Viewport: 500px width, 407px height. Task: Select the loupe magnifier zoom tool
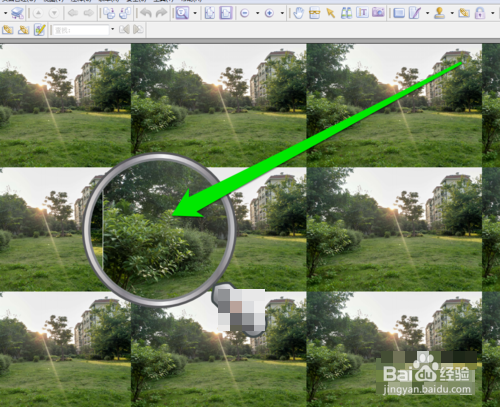coord(182,13)
